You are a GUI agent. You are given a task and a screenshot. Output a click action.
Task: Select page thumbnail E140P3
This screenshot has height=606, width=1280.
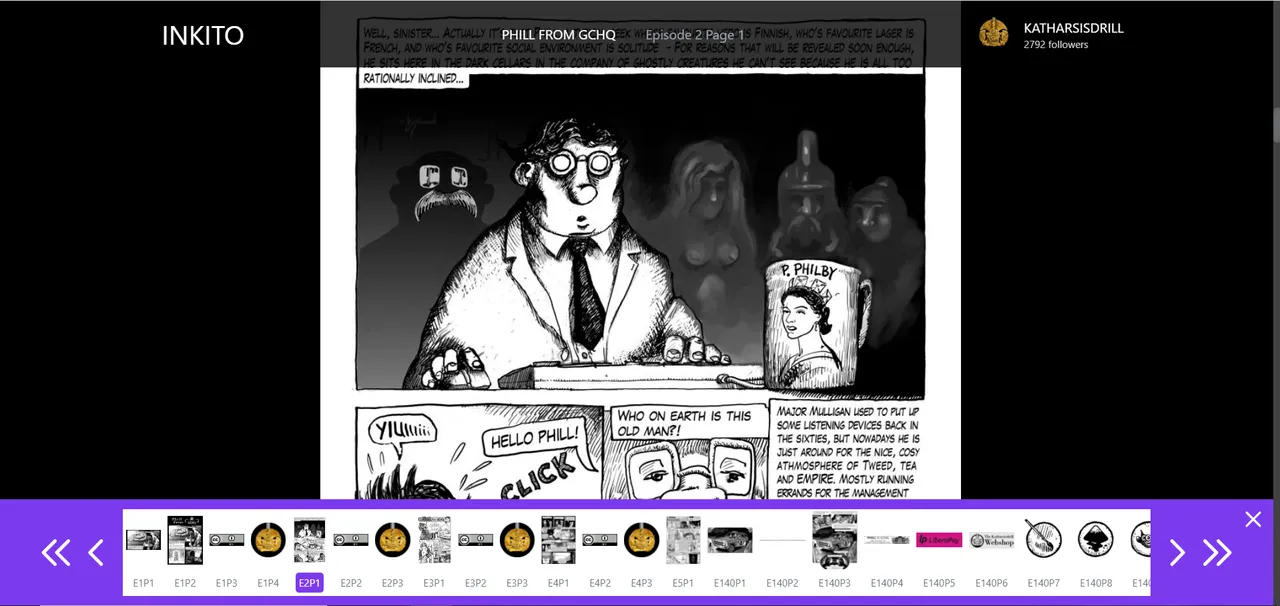click(835, 540)
